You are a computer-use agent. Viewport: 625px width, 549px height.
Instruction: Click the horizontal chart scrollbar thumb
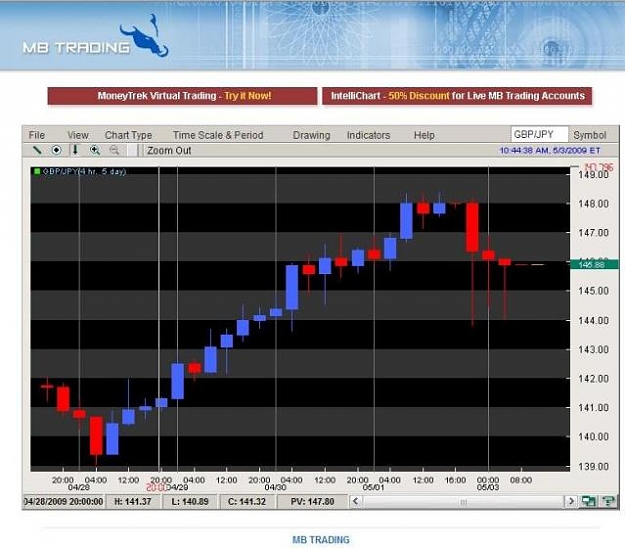click(463, 502)
